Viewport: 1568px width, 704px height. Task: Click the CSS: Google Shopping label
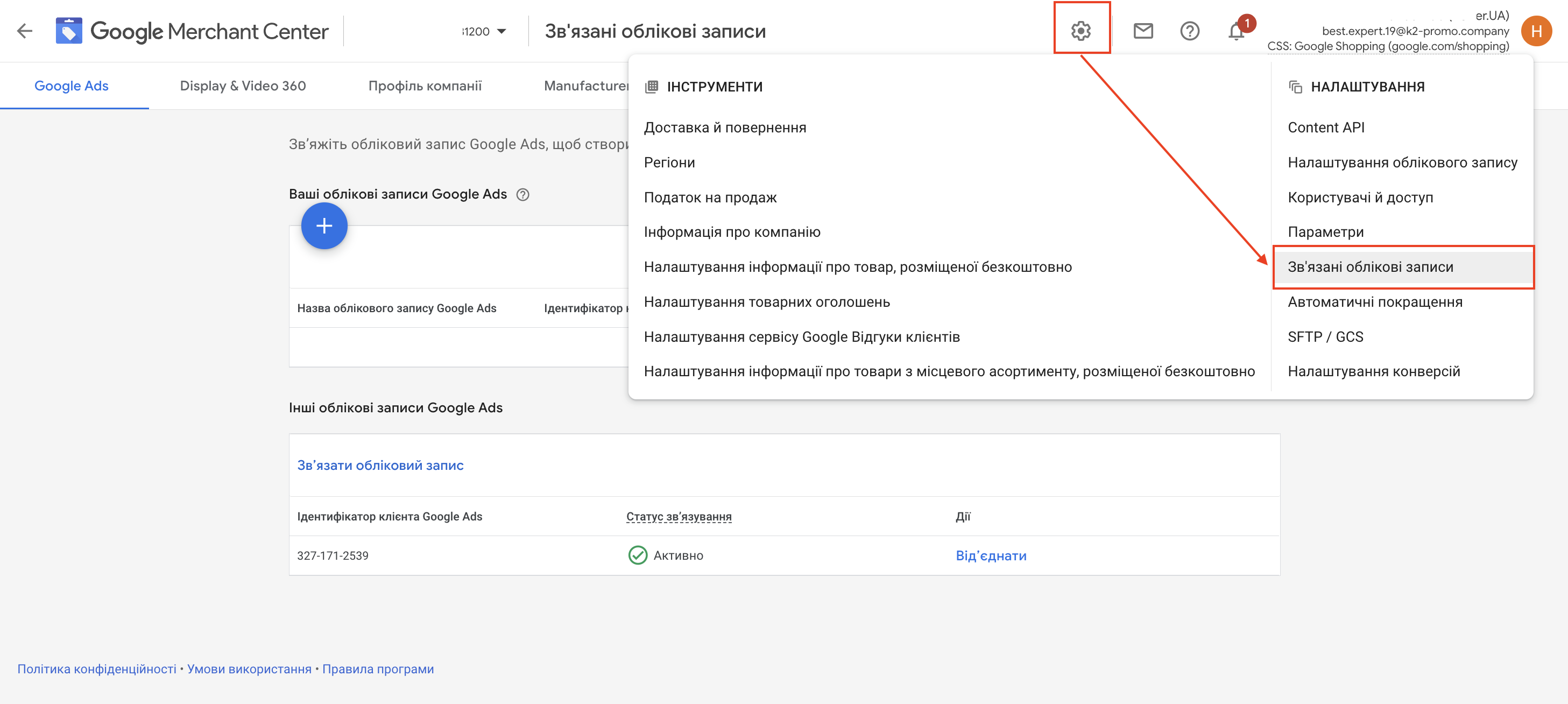(x=1388, y=46)
